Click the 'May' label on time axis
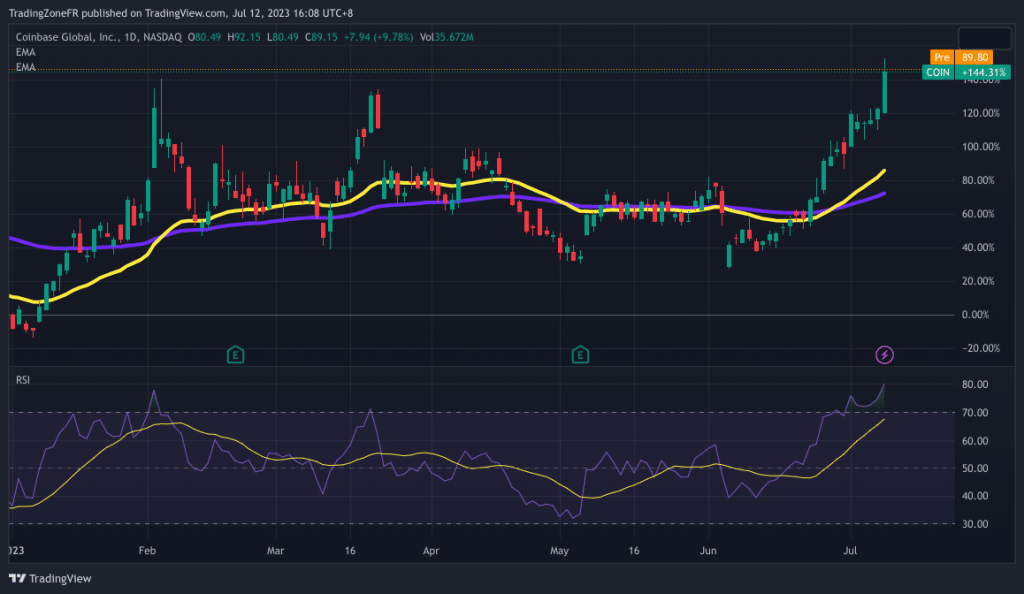This screenshot has height=594, width=1024. click(x=559, y=551)
